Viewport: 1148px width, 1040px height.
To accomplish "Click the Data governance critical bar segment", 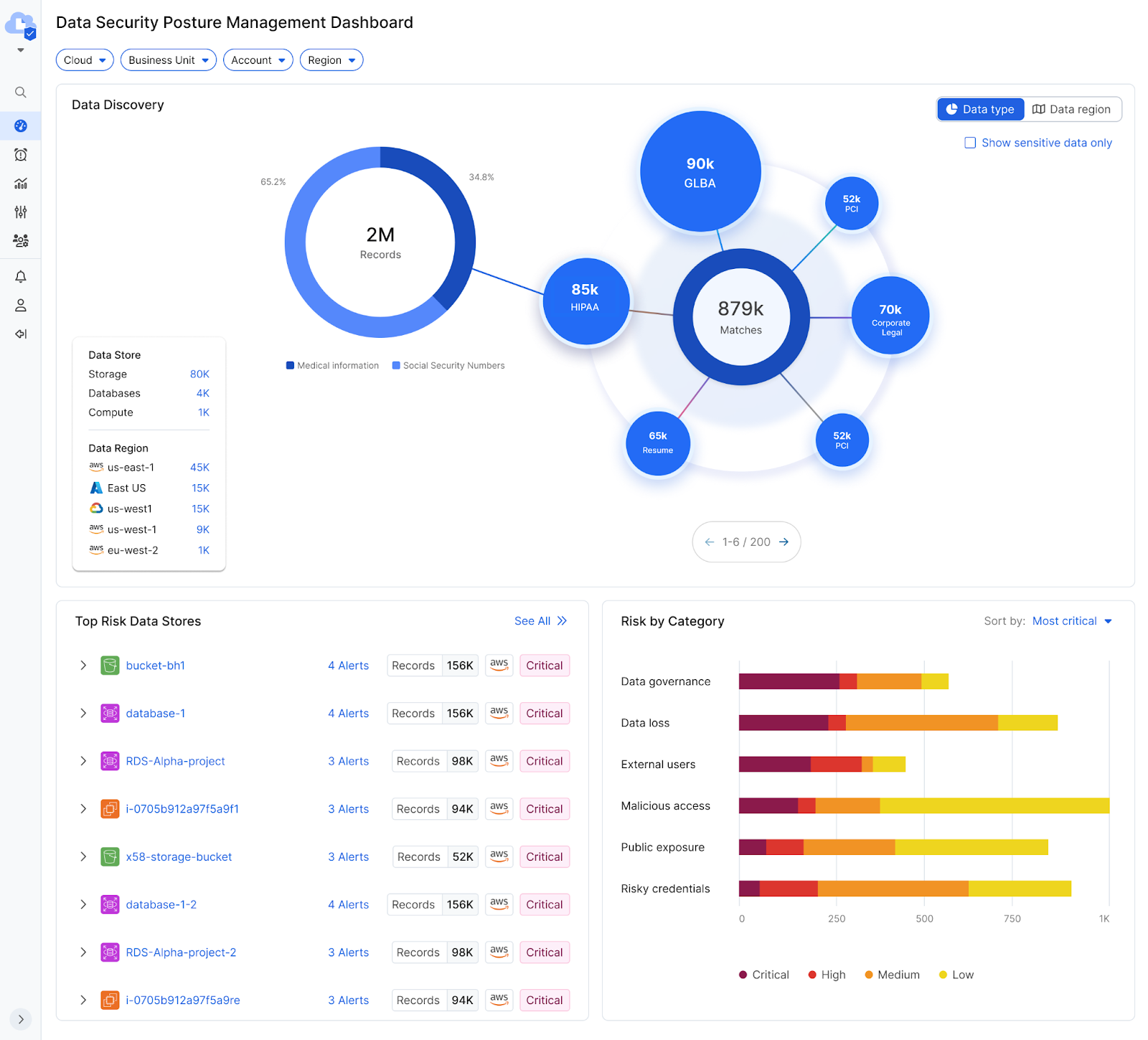I will click(x=789, y=681).
